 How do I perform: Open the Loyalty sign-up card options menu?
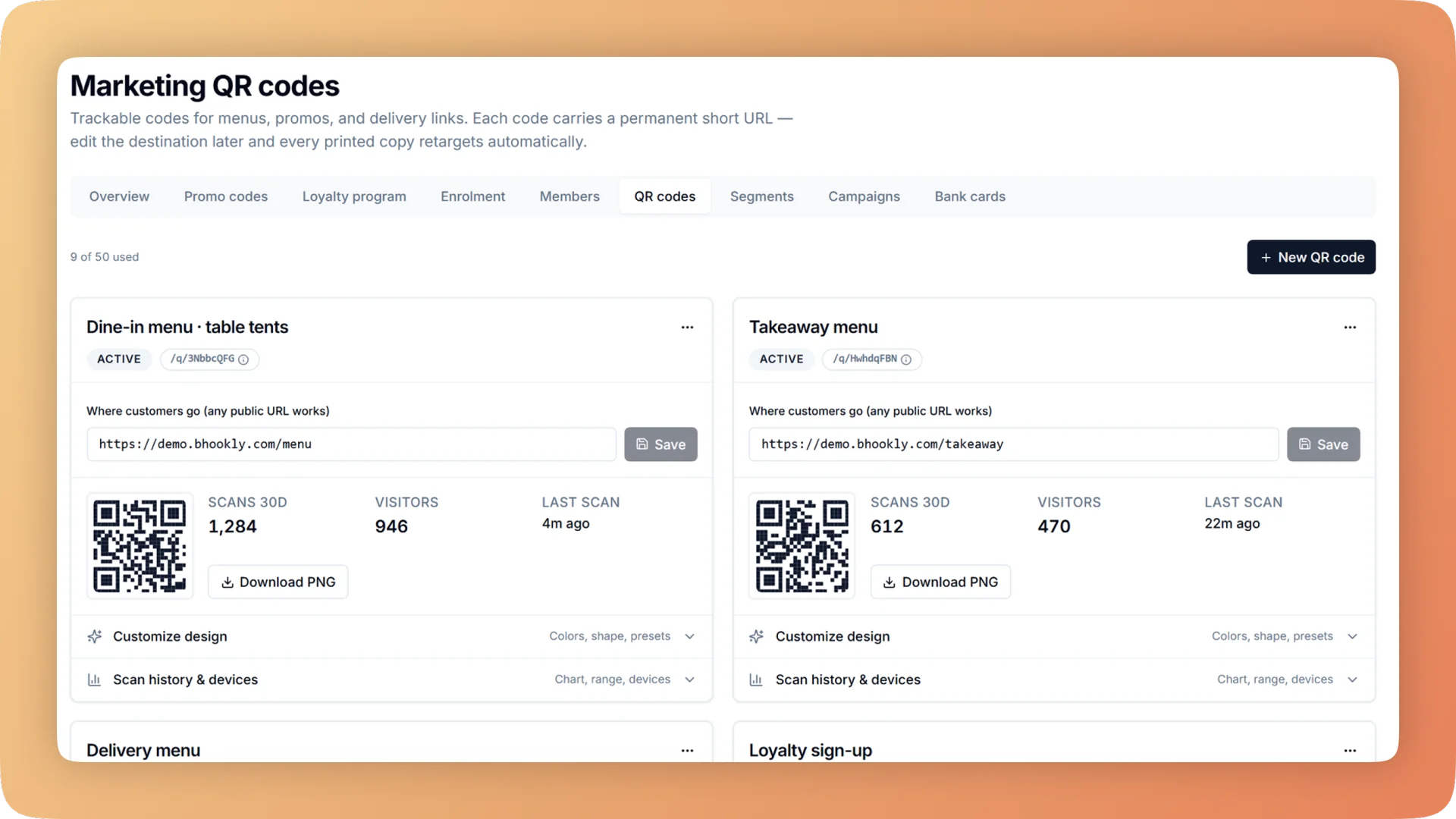pos(1350,751)
